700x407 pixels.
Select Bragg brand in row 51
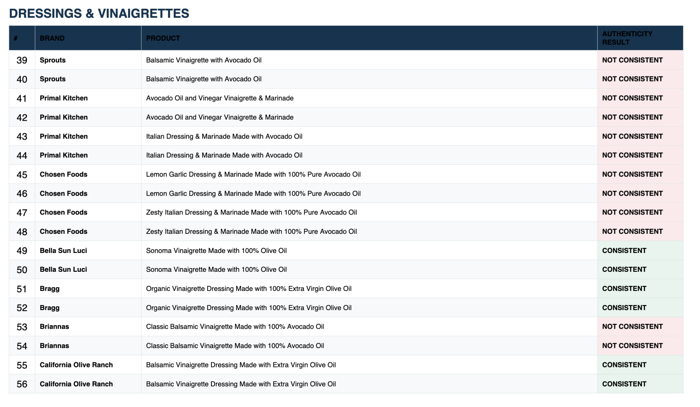(50, 289)
